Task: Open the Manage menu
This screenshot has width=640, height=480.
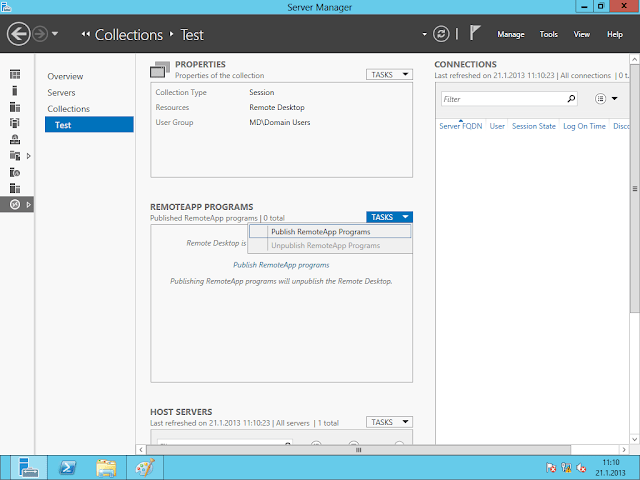Action: click(x=510, y=34)
